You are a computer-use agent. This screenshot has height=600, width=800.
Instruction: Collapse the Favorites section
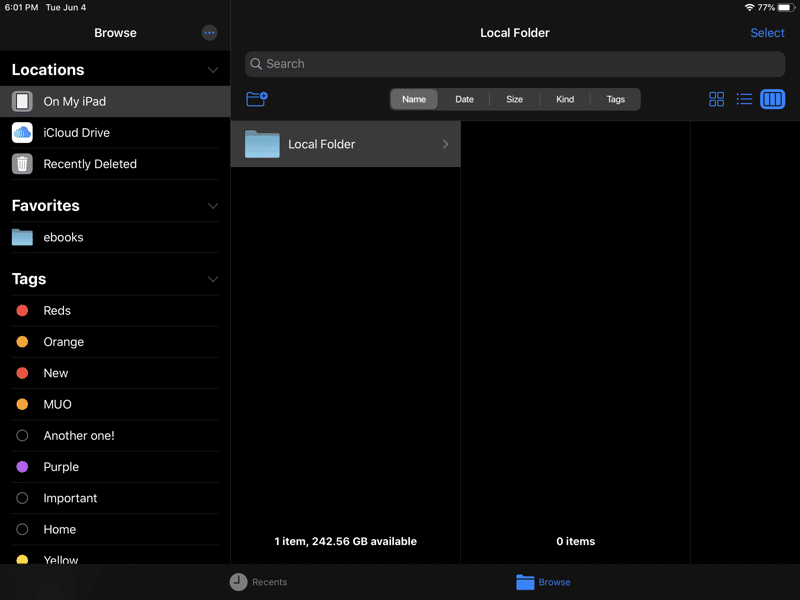(x=212, y=206)
